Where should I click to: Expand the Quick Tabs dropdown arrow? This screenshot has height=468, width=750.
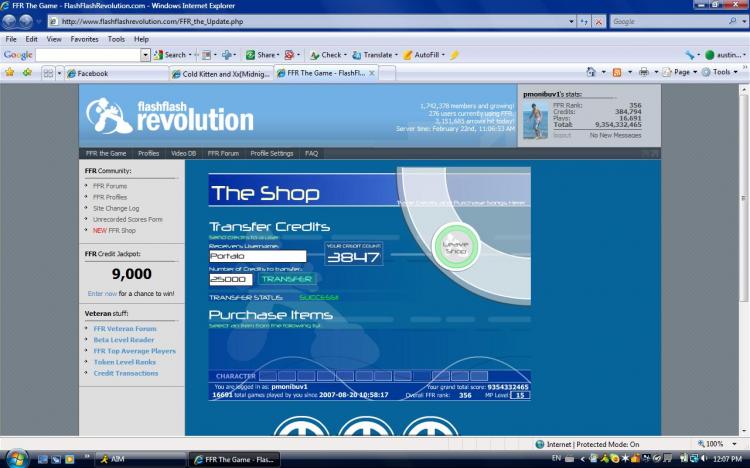point(59,73)
